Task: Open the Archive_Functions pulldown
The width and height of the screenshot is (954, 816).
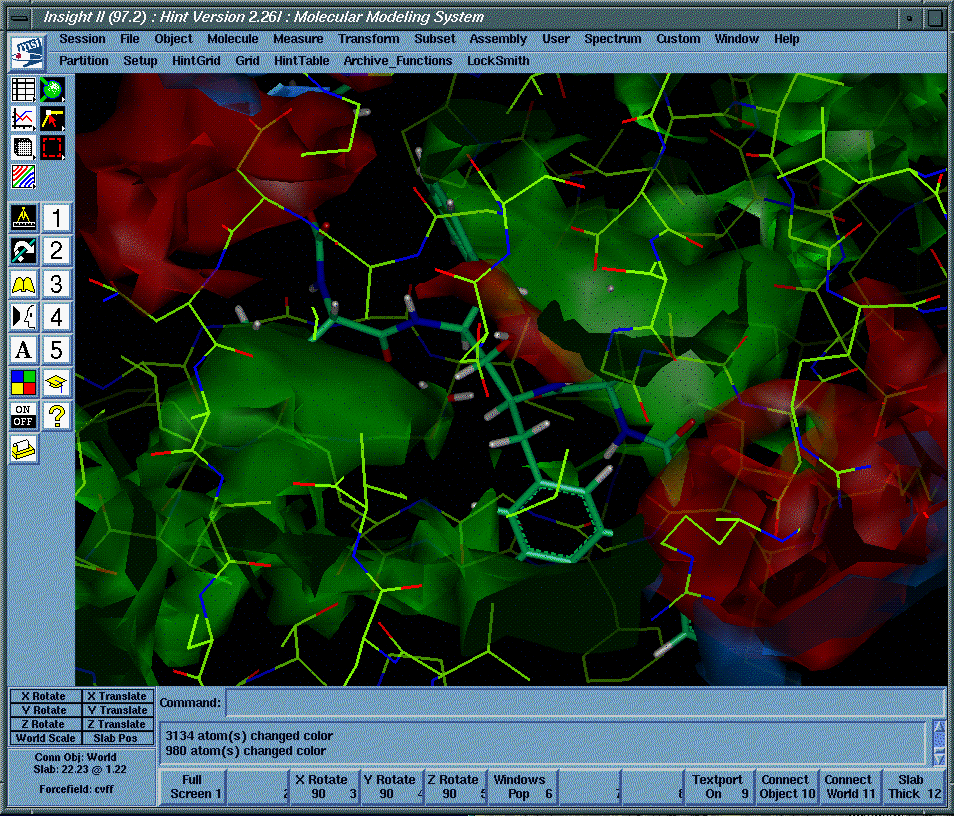Action: [398, 61]
